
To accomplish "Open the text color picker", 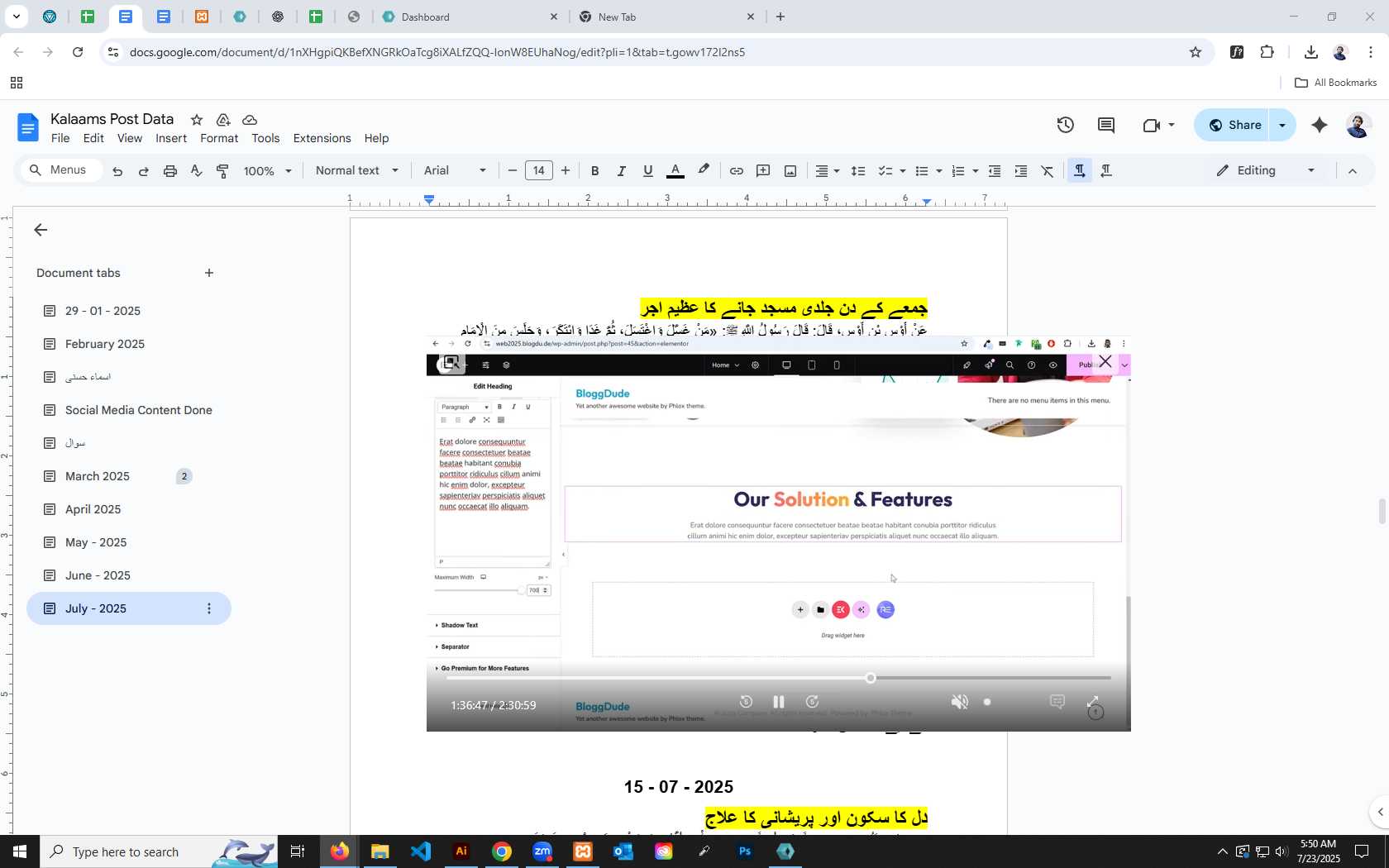I will 675,171.
